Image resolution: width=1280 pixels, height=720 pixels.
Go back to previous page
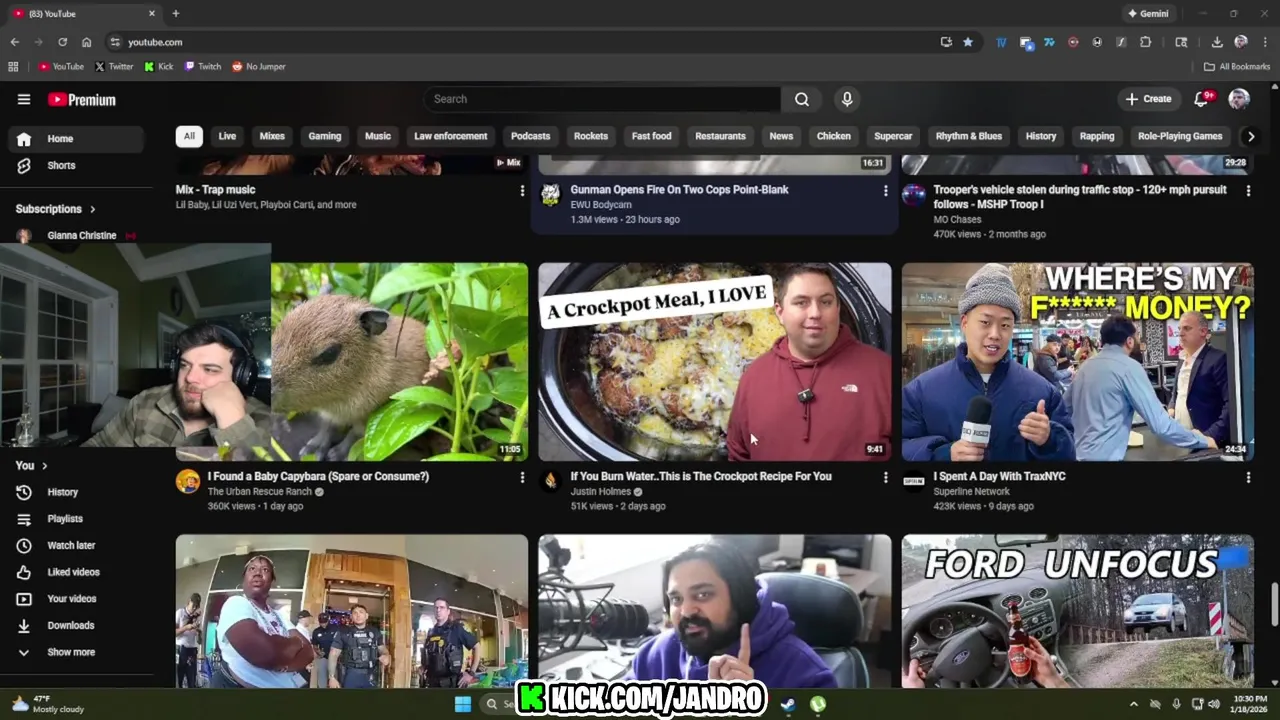click(x=14, y=42)
